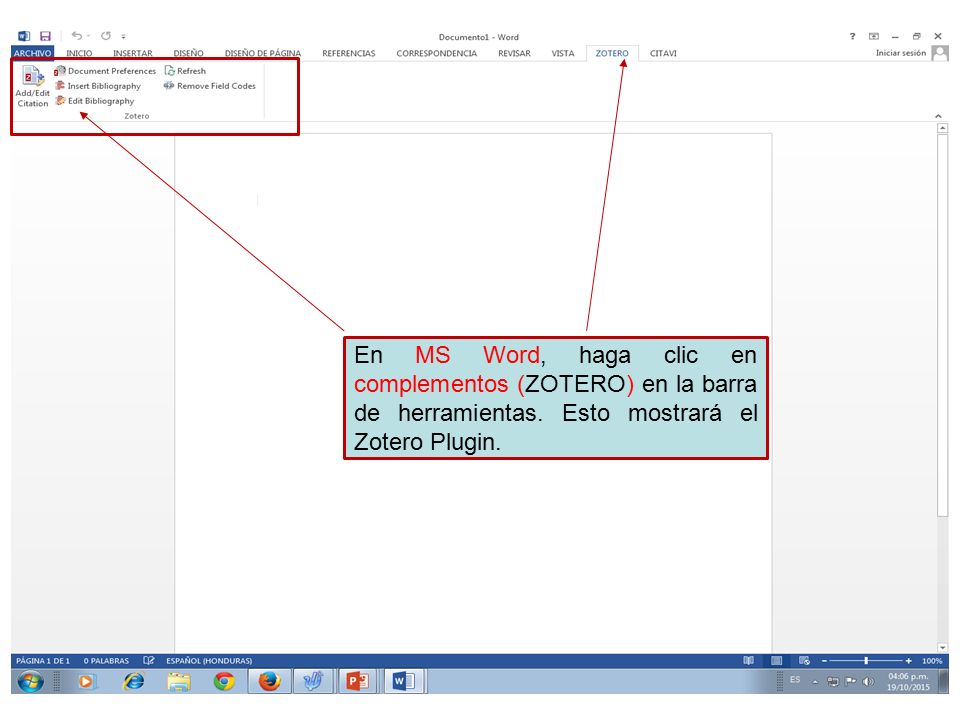Open Internet Explorer from taskbar
960x720 pixels.
(x=133, y=681)
